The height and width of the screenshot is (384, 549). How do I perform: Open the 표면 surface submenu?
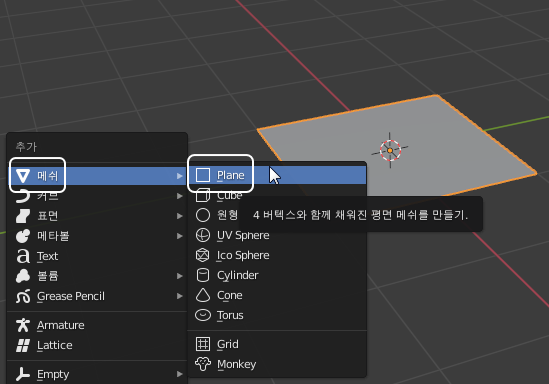(x=97, y=216)
